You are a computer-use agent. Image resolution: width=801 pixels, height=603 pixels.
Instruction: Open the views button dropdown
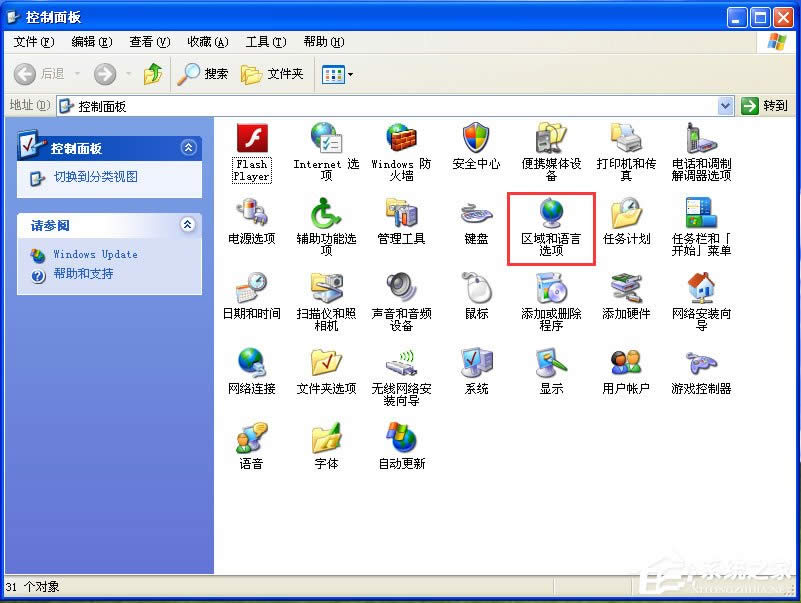[350, 75]
